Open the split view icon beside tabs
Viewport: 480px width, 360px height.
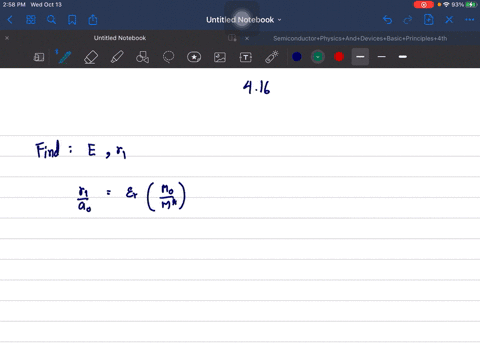click(232, 38)
